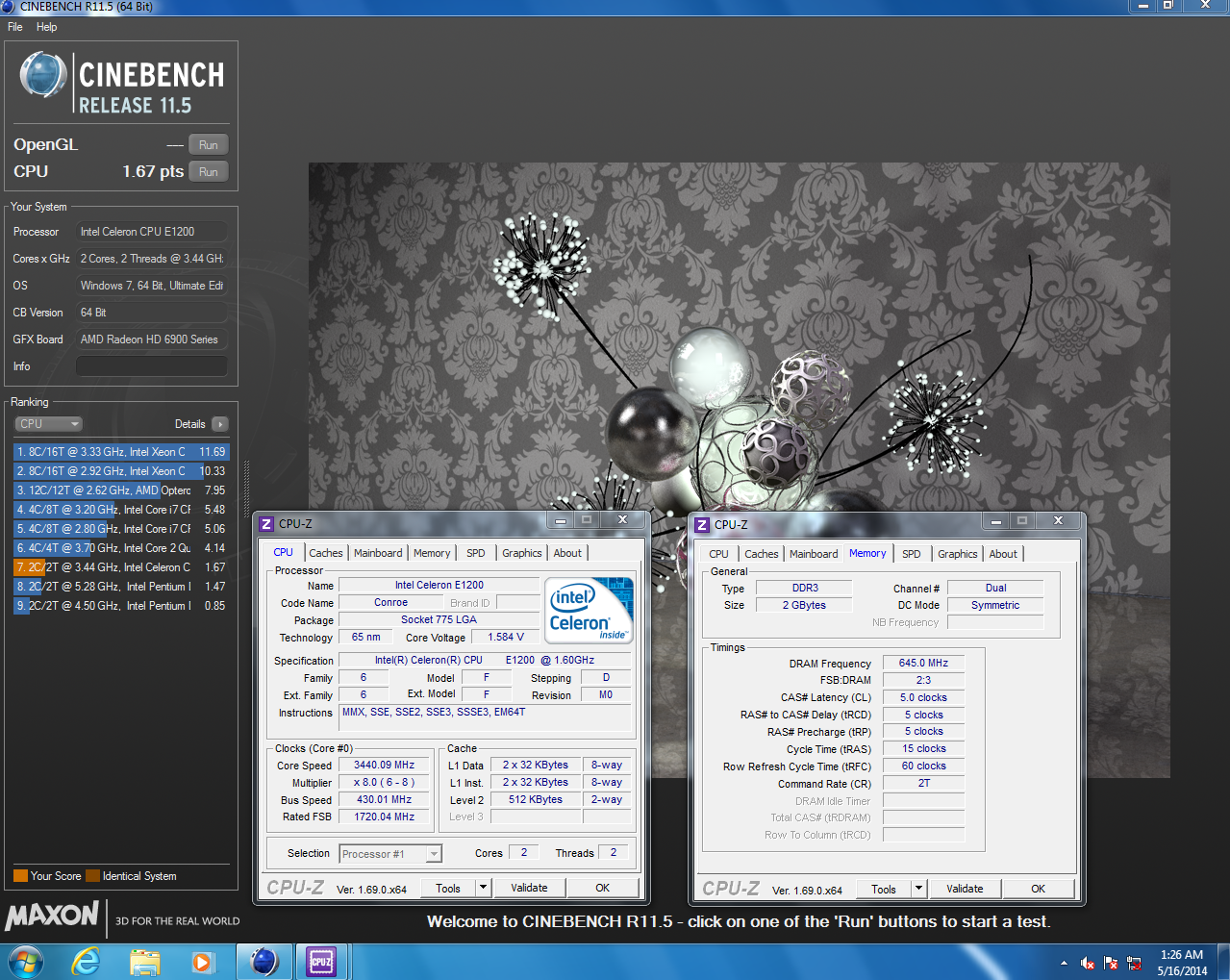This screenshot has height=980, width=1230.
Task: Show hidden tray icons arrow
Action: point(1064,963)
